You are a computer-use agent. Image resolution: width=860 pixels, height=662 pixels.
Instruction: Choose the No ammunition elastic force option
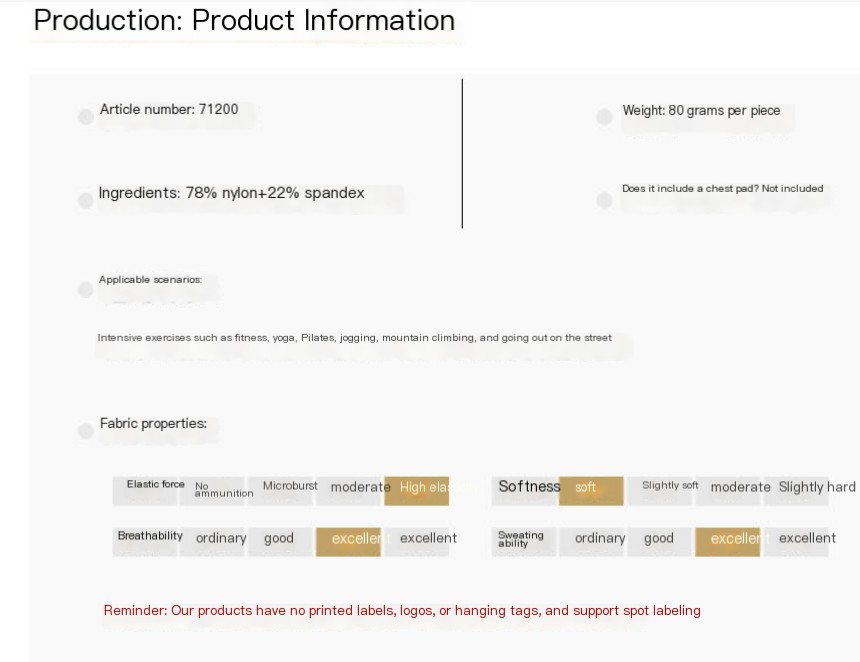coord(213,489)
